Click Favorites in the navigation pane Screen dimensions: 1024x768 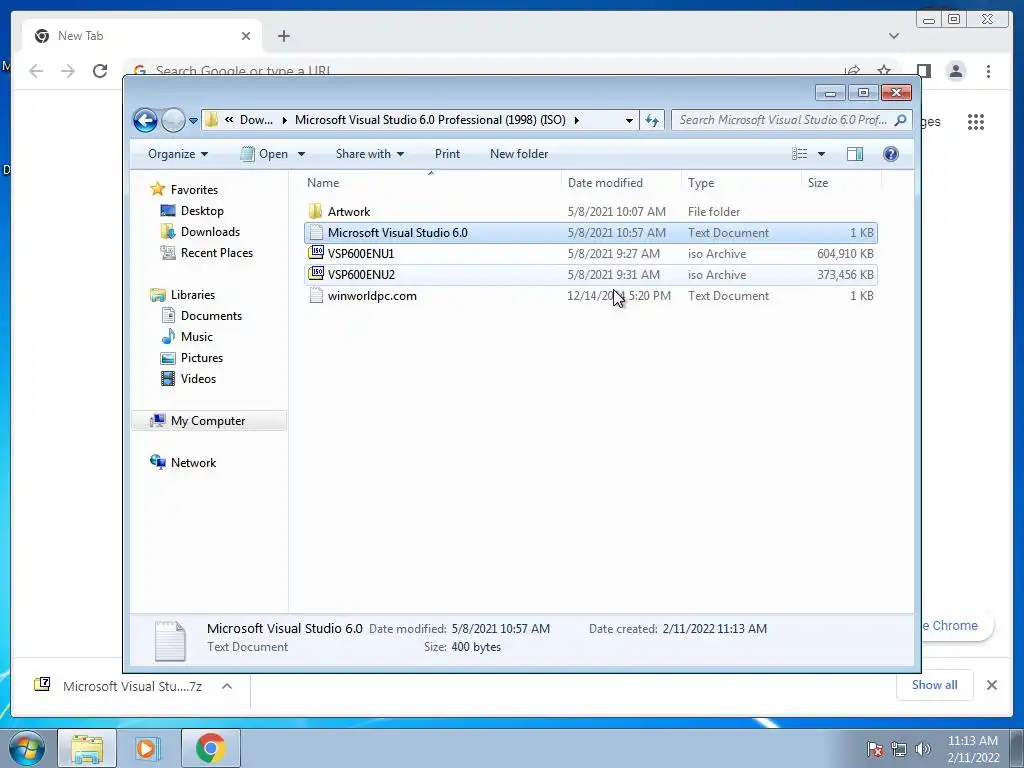[194, 189]
